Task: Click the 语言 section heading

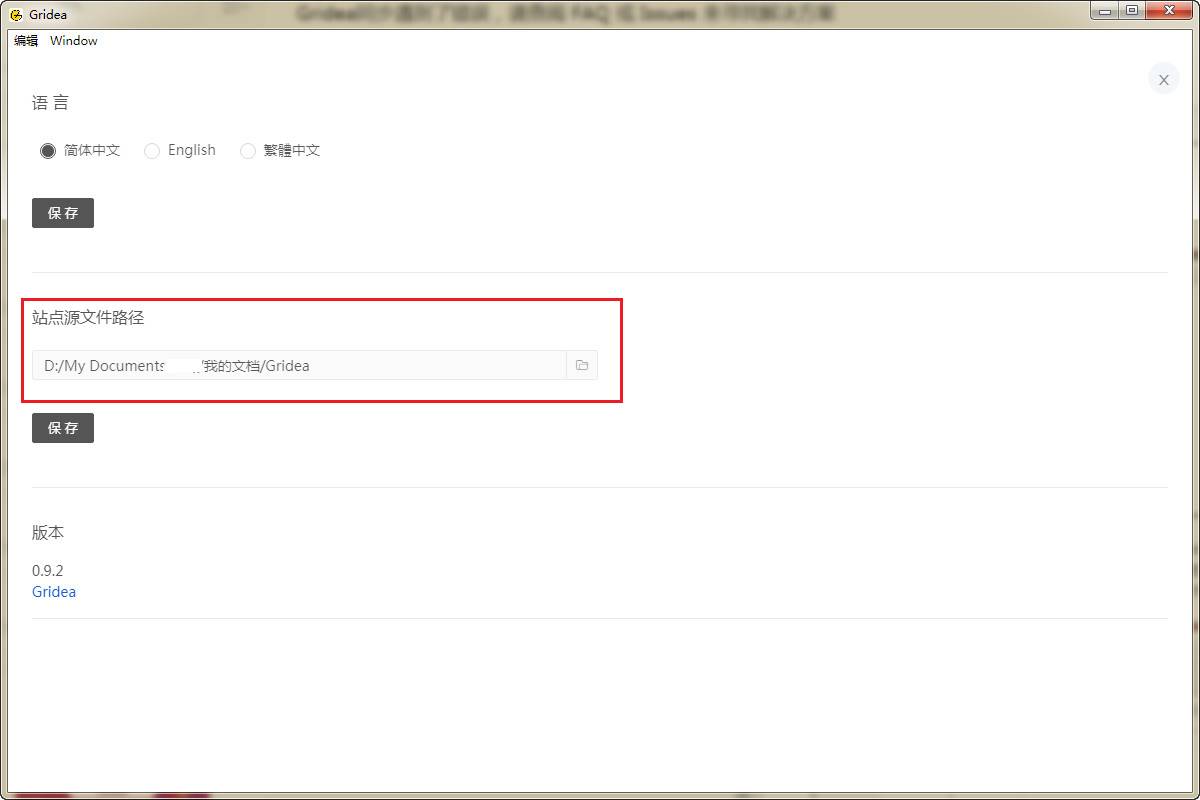Action: click(x=50, y=102)
